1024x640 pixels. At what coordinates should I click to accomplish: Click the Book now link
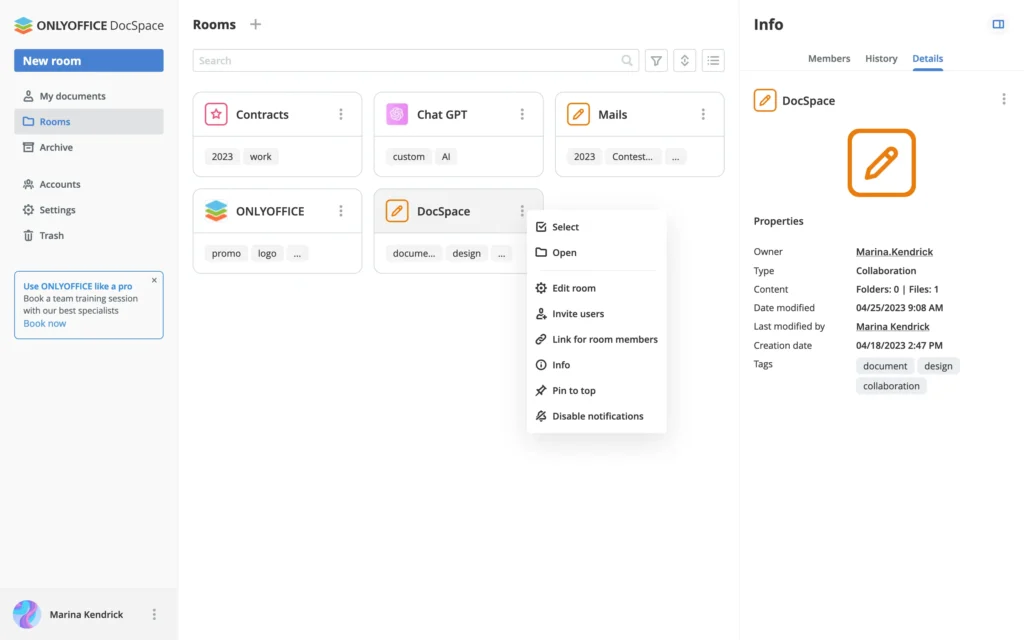(44, 323)
